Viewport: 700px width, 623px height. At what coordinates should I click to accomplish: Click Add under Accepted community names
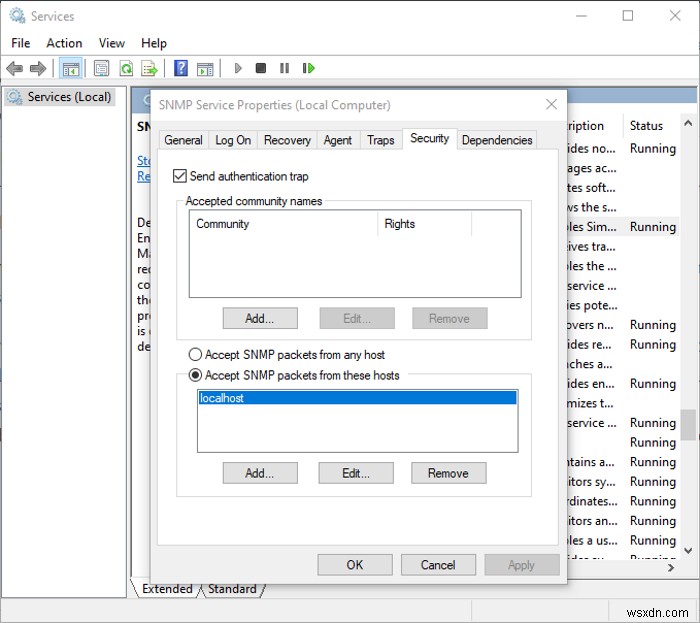click(260, 318)
